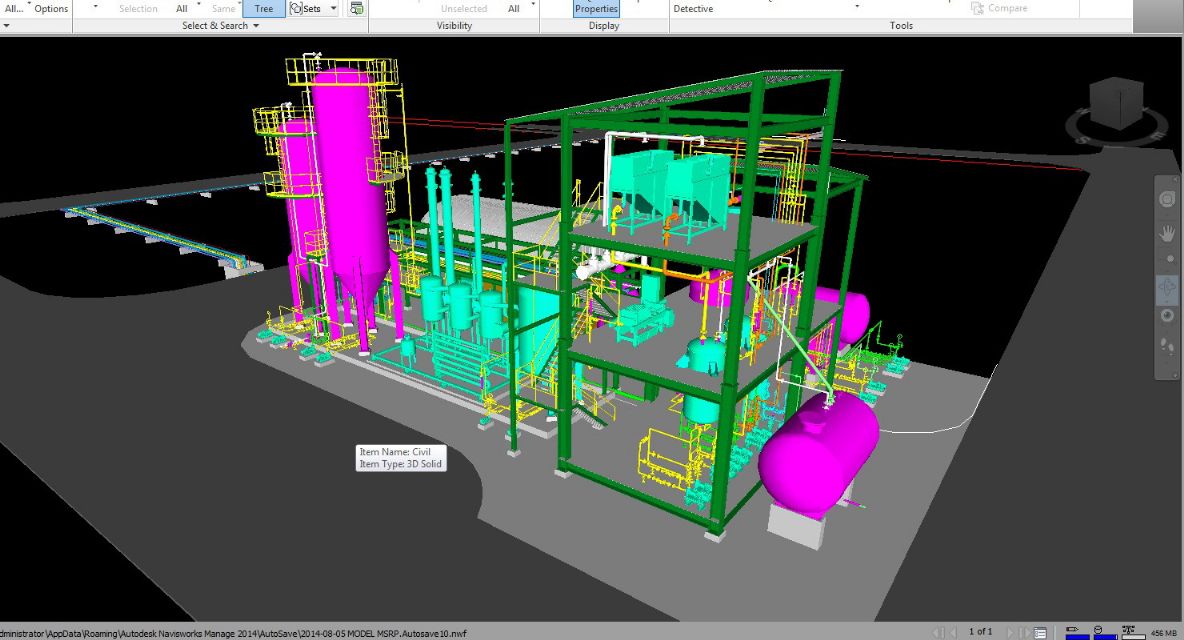This screenshot has height=640, width=1184.
Task: Click the Options button
Action: [x=51, y=9]
